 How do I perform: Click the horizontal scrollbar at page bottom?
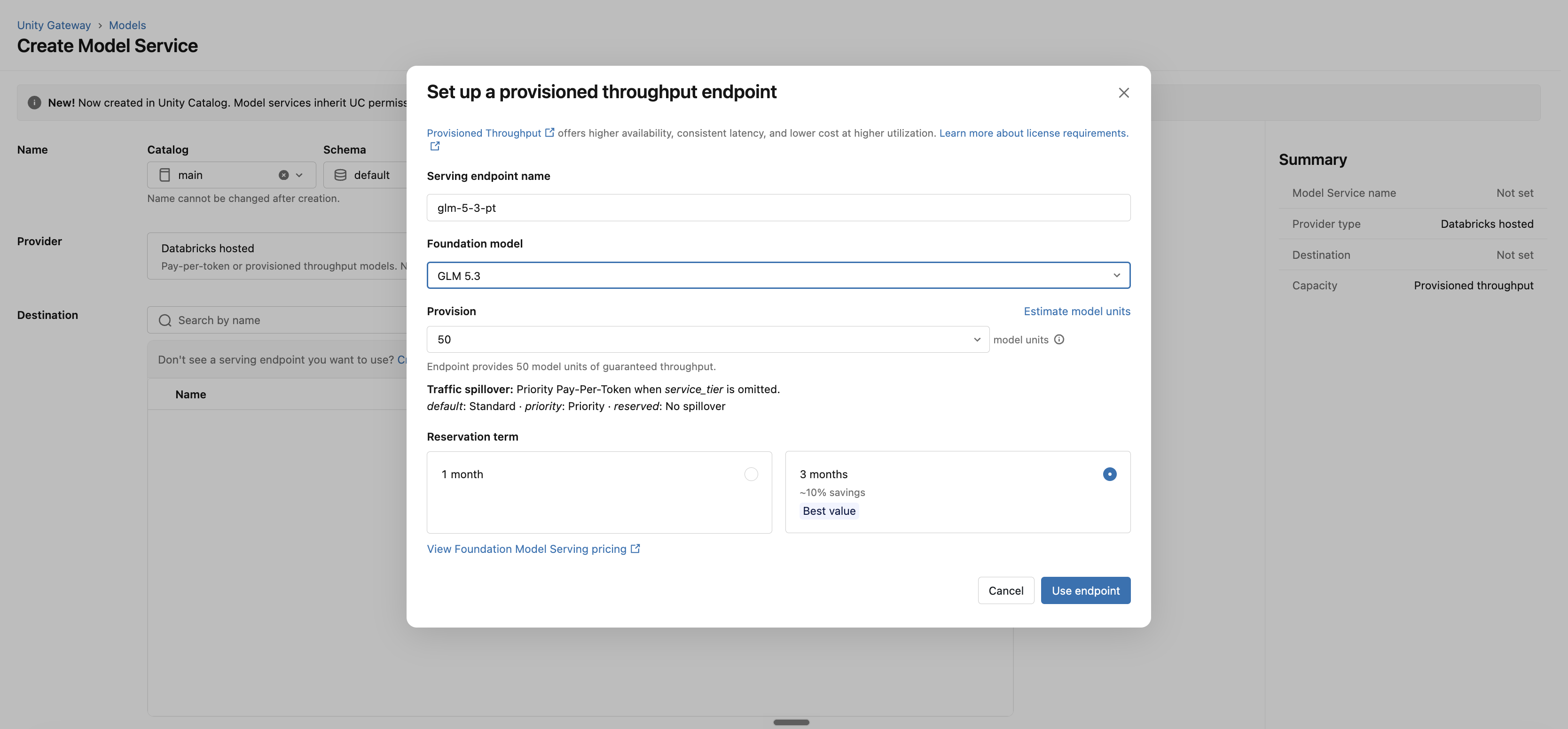[x=792, y=722]
